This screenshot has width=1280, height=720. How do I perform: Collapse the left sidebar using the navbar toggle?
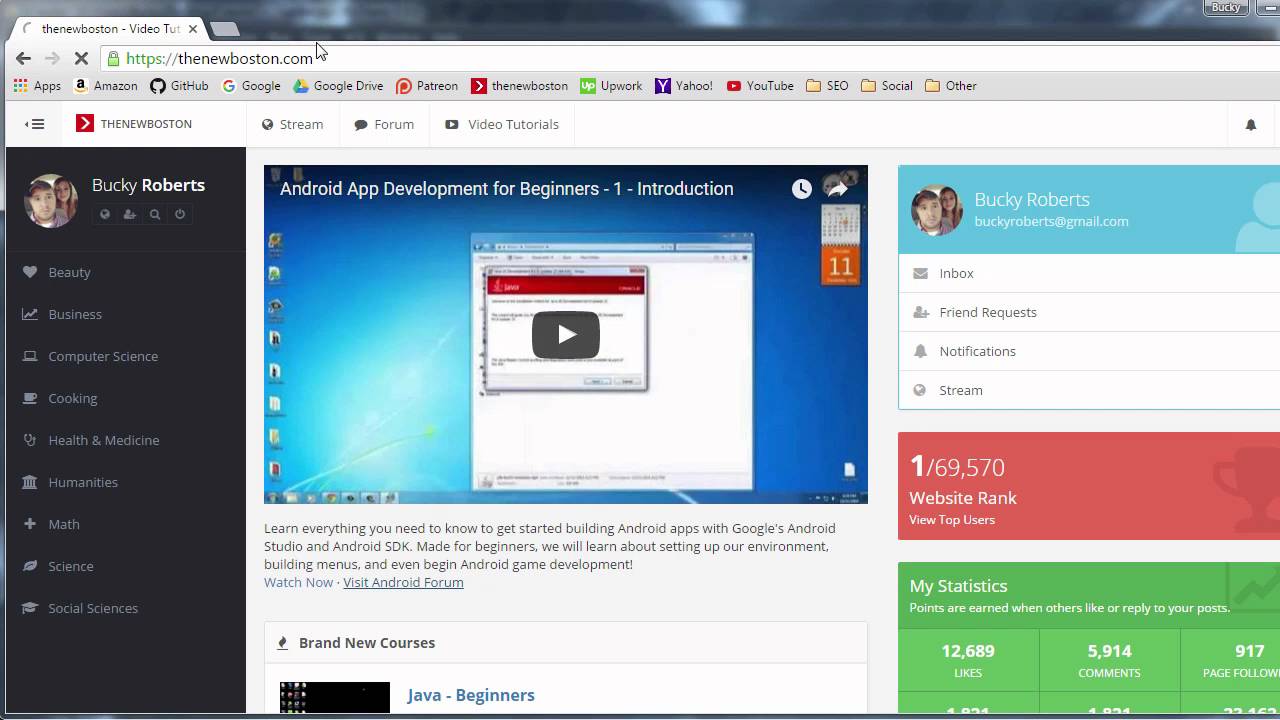(35, 124)
